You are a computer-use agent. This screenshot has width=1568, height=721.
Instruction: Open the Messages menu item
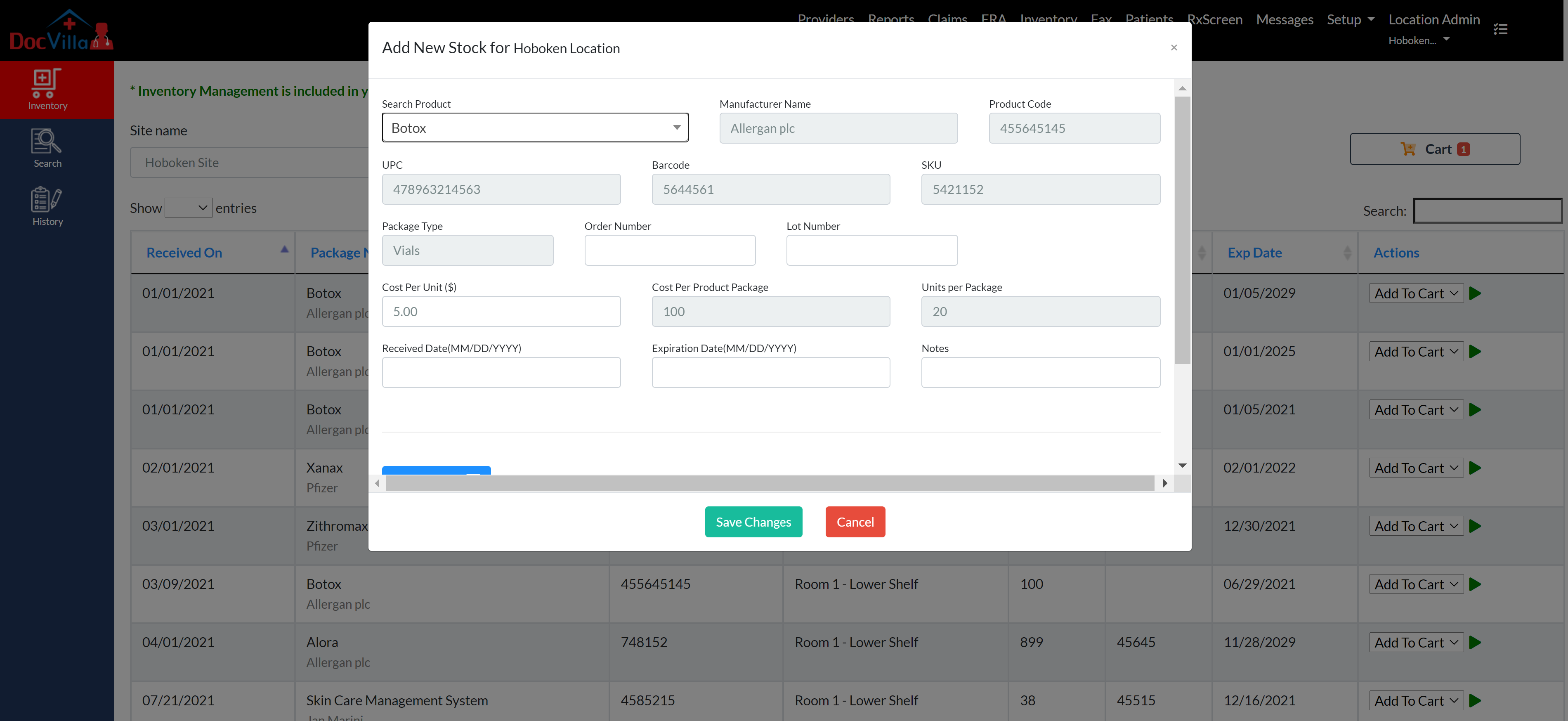point(1285,19)
